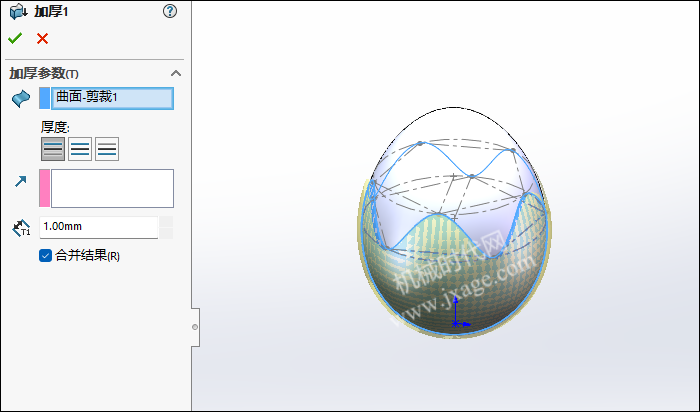This screenshot has width=700, height=412.
Task: Choose thicken side 1 option
Action: pyautogui.click(x=53, y=149)
